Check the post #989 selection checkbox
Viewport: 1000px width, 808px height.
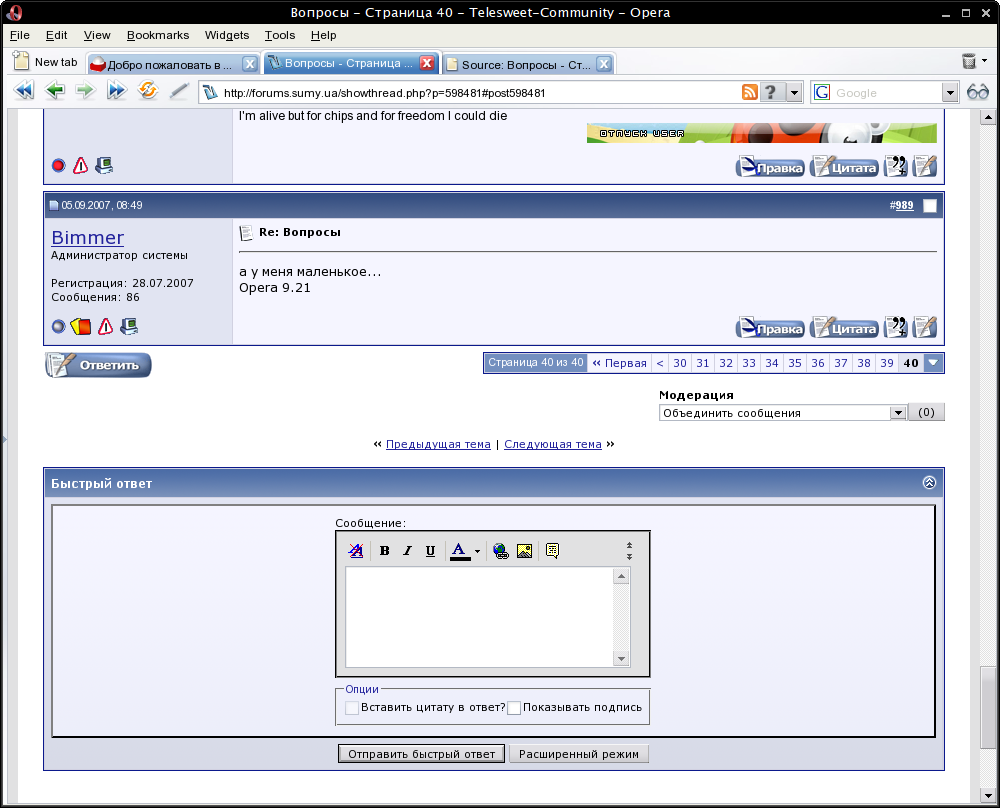pos(930,206)
